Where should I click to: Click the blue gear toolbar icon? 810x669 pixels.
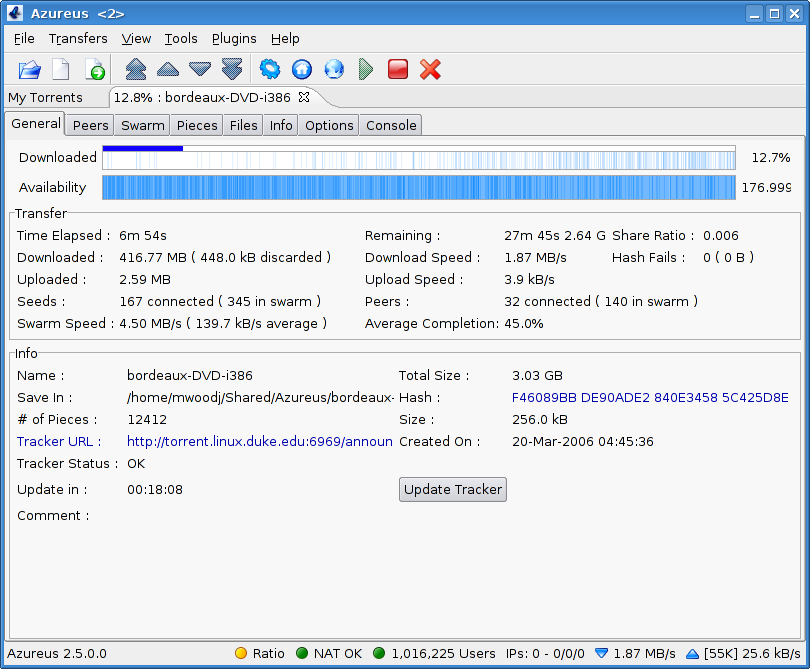point(269,69)
